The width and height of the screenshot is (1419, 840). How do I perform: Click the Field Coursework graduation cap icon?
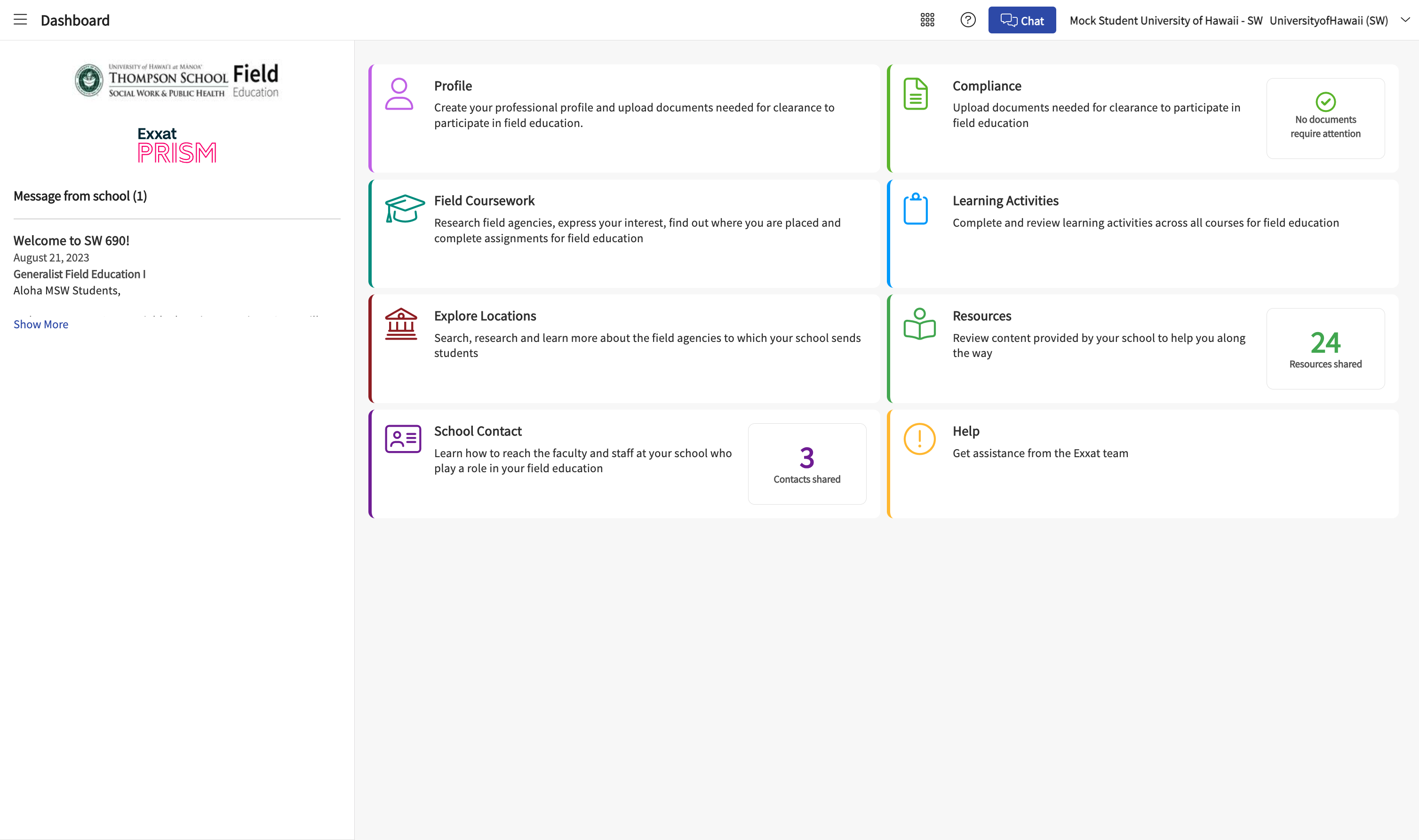[x=404, y=209]
